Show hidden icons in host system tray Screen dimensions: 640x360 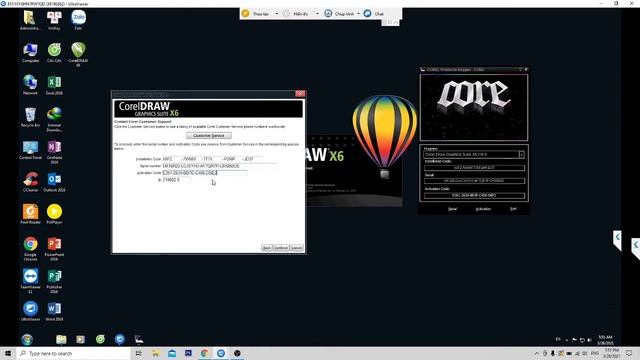tap(537, 353)
